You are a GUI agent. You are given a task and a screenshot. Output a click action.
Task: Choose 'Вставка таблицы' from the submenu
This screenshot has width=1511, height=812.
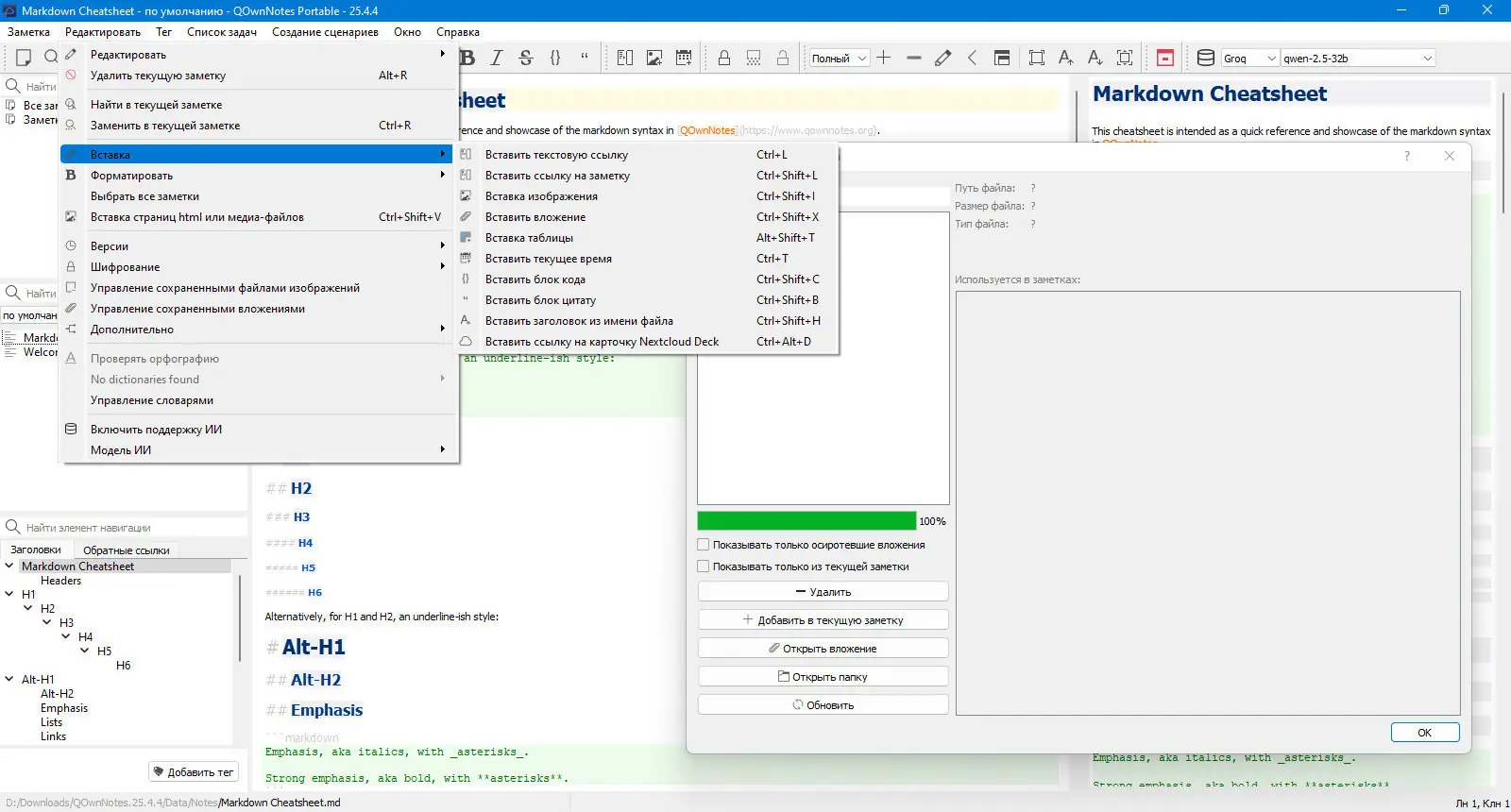529,238
